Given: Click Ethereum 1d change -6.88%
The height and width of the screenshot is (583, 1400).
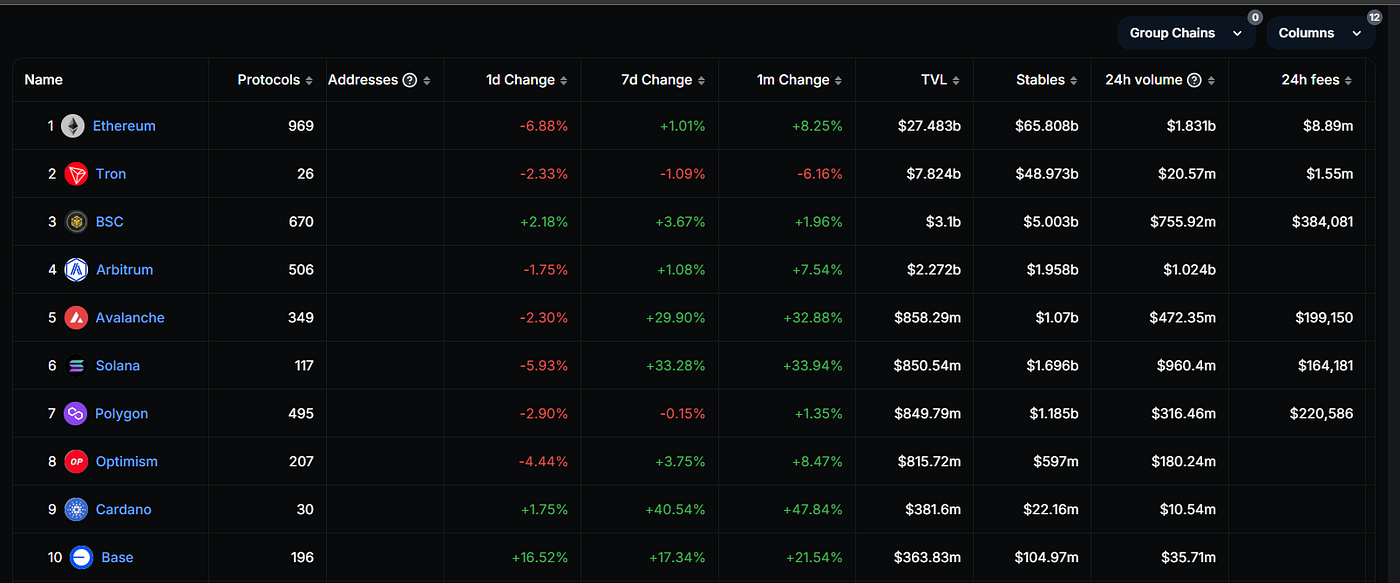Looking at the screenshot, I should [544, 126].
